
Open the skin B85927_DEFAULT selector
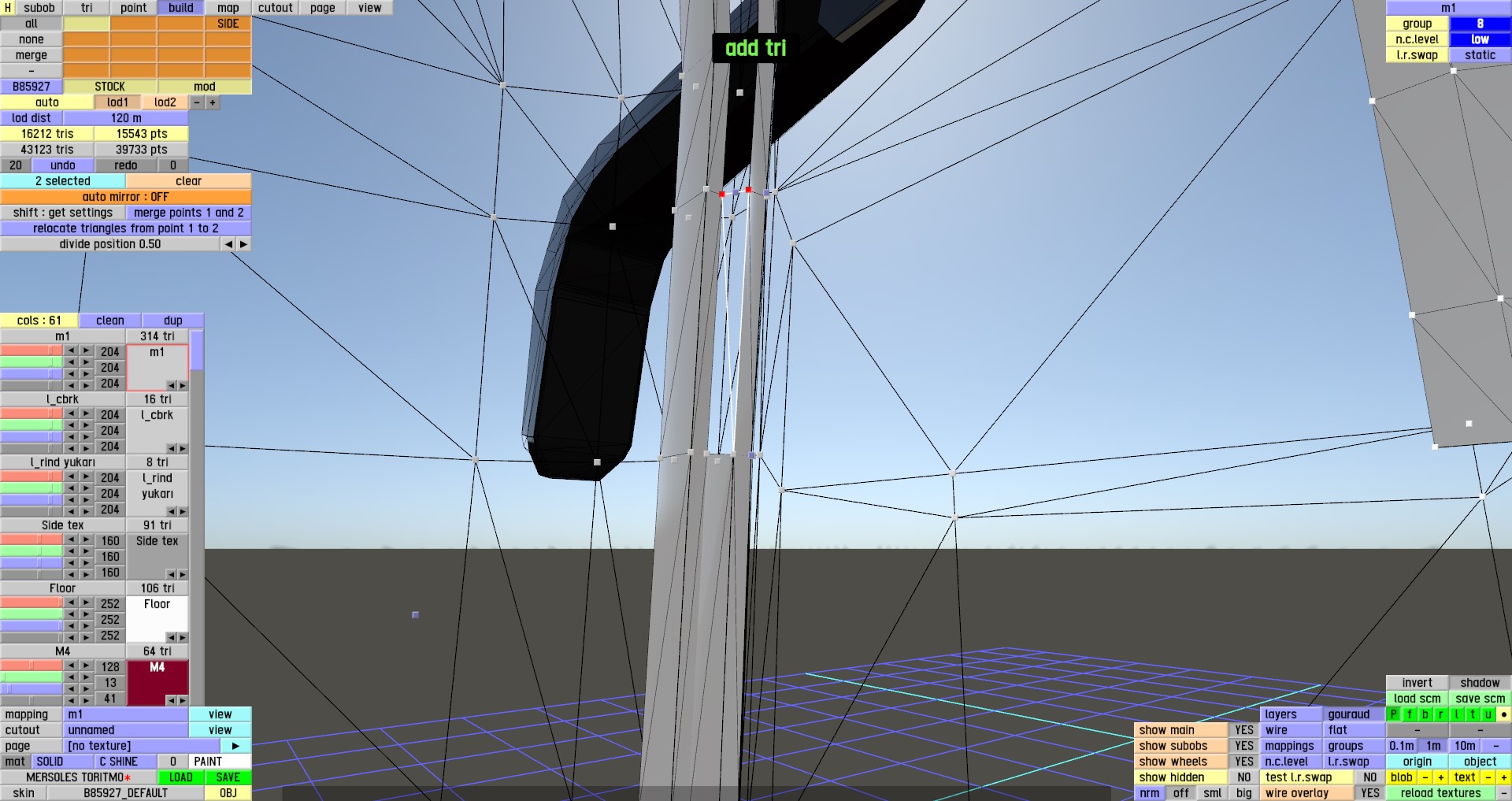[126, 793]
